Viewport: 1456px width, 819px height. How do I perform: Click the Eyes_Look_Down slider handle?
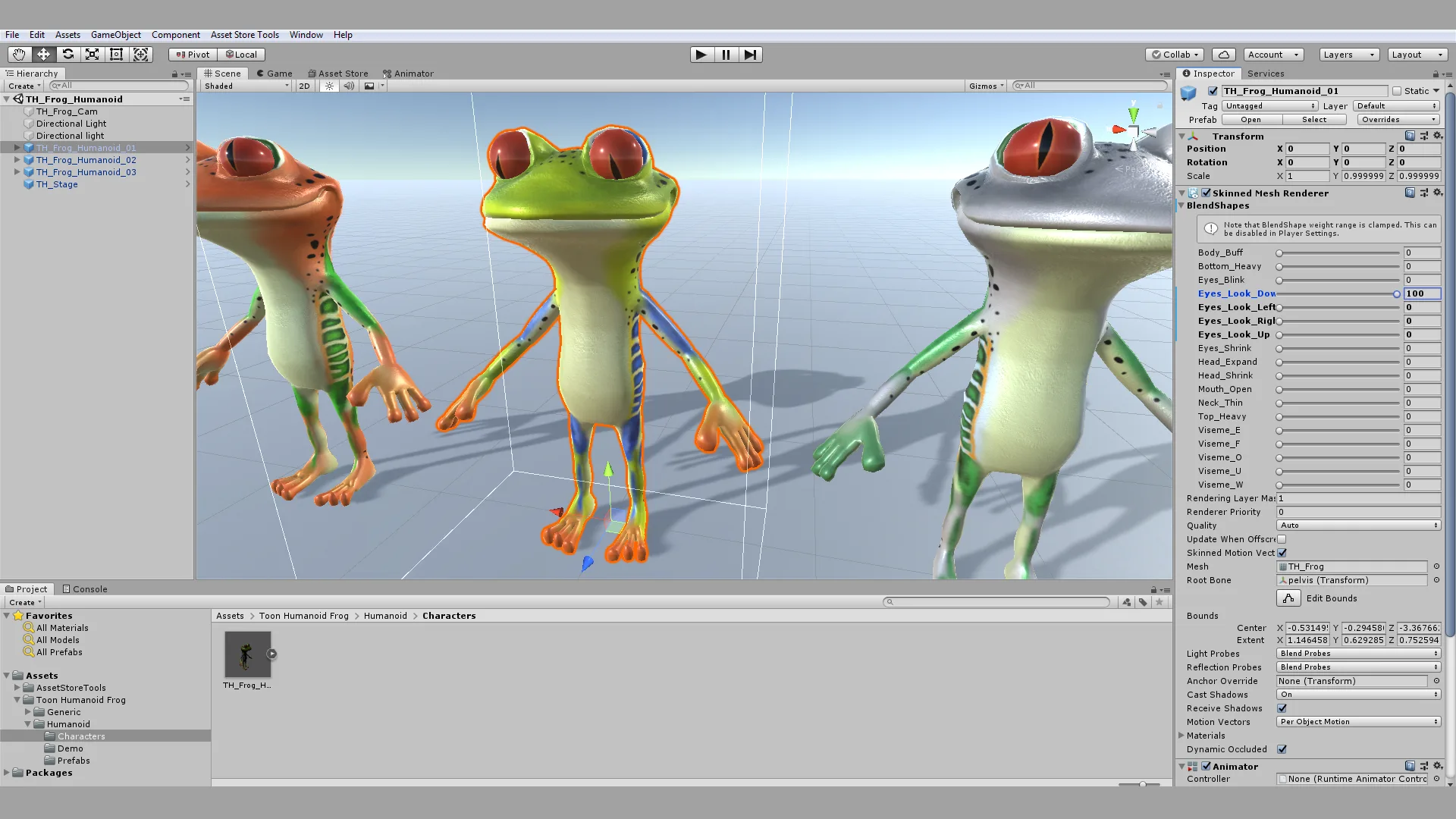pos(1396,293)
